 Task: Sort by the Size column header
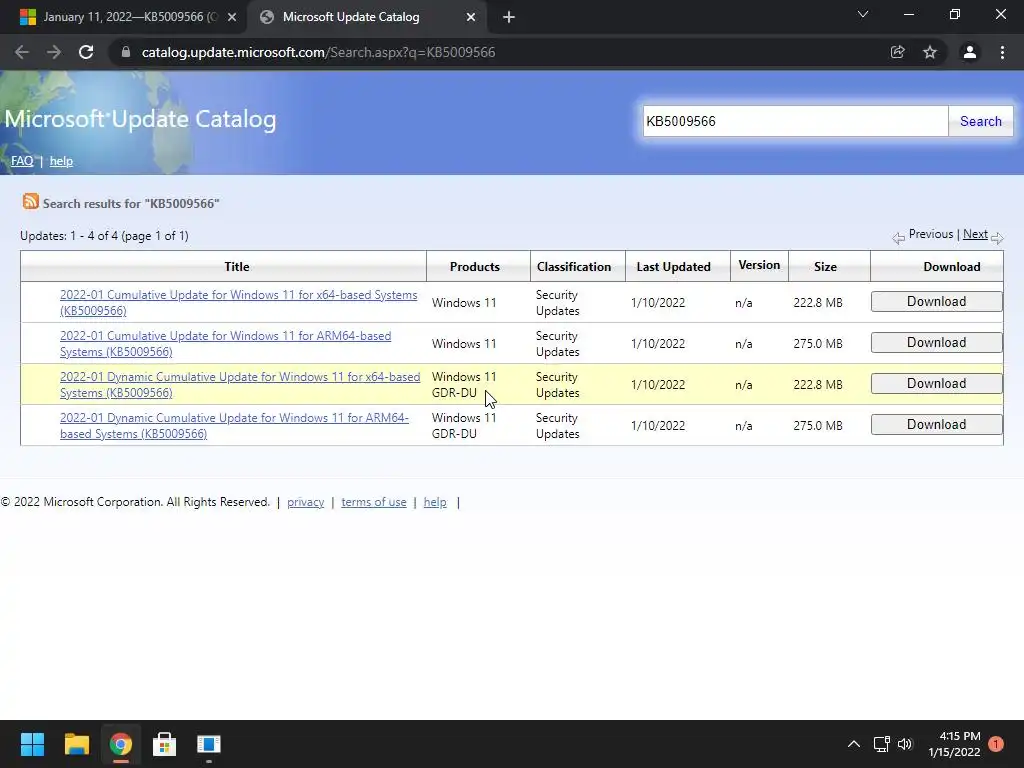pos(825,266)
